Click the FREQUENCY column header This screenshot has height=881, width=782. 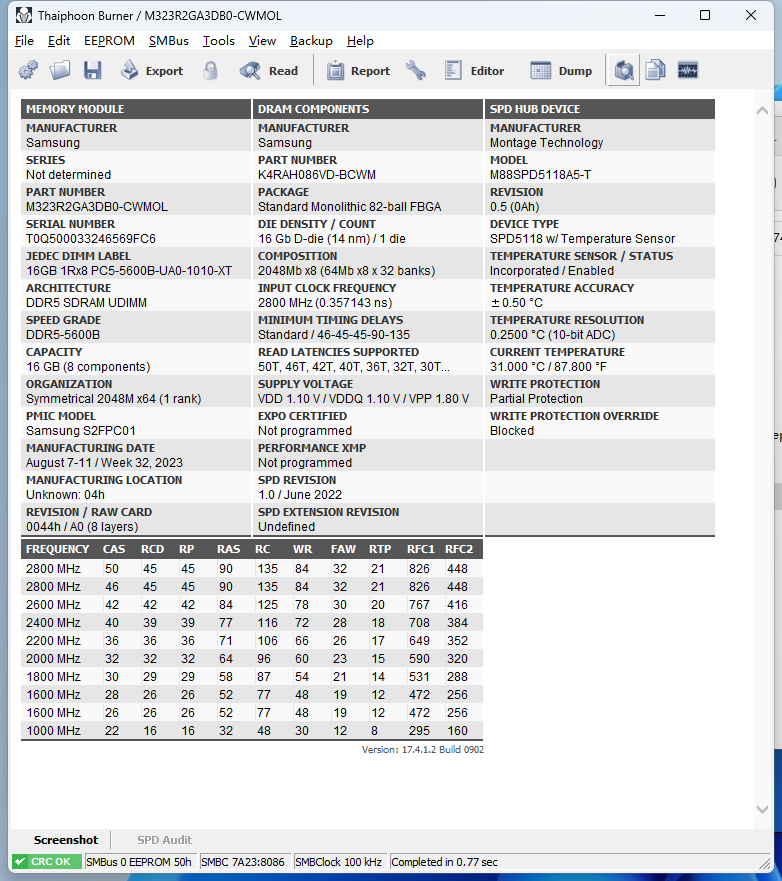pos(57,549)
